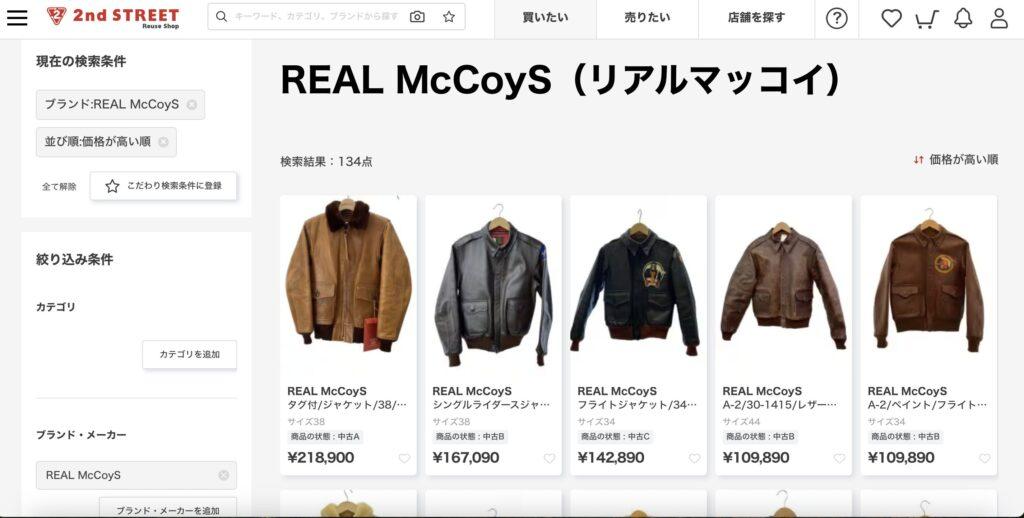
Task: Click カテゴリを追加 to add category
Action: pyautogui.click(x=189, y=354)
